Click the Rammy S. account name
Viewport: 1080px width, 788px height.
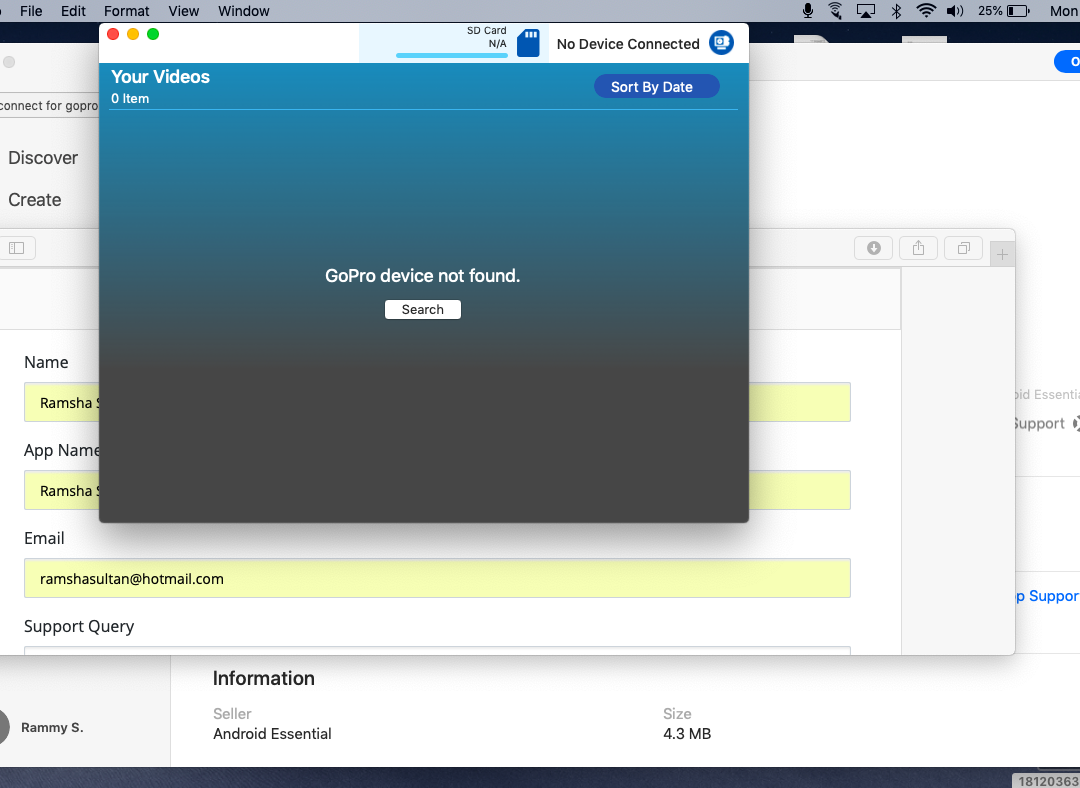[x=52, y=727]
